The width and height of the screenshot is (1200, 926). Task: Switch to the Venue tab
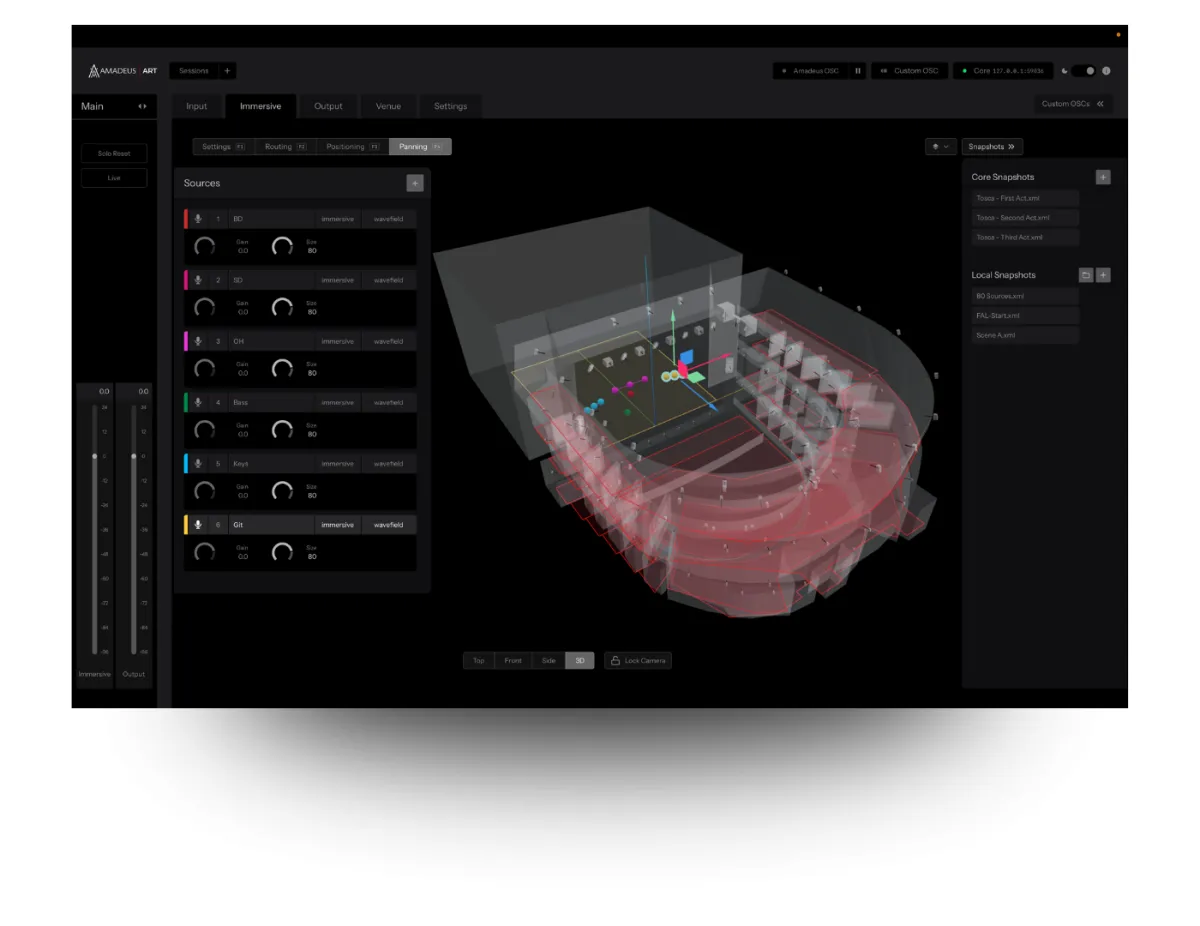point(388,106)
